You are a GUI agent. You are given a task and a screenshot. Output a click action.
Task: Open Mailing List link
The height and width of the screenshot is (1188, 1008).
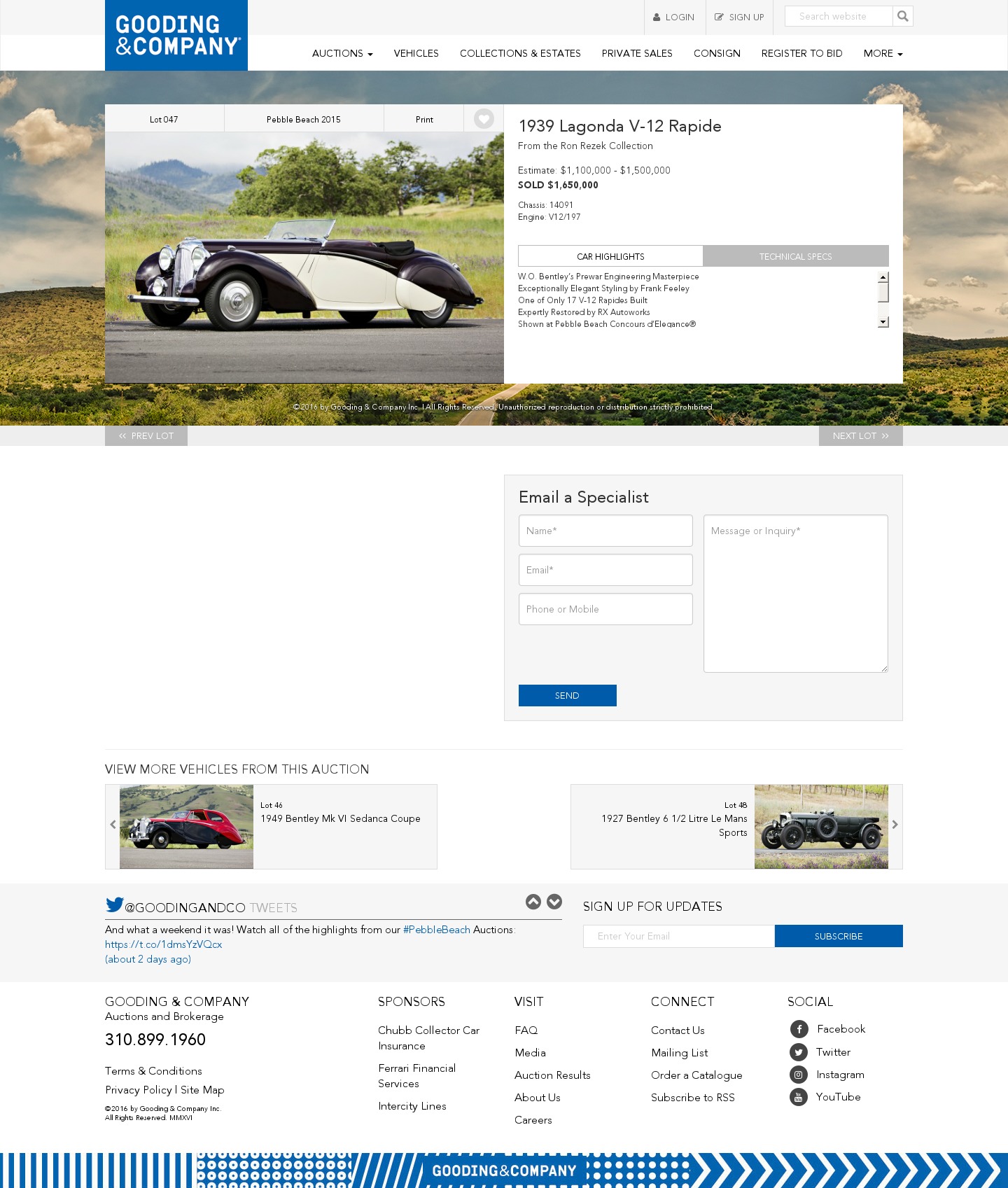[x=679, y=1053]
